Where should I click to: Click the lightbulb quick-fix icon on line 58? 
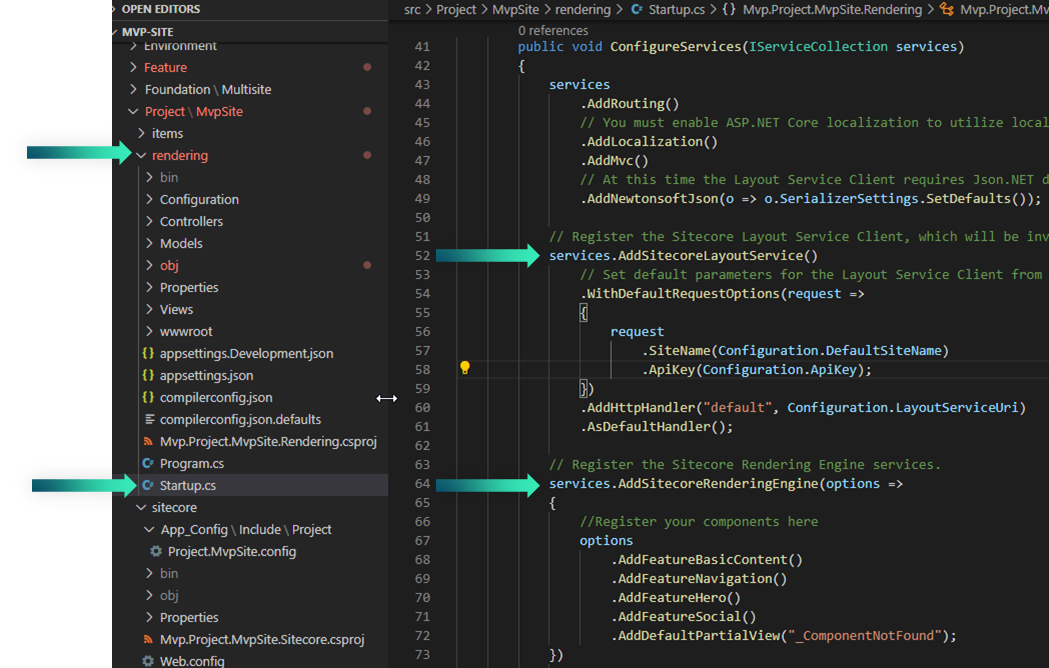tap(465, 368)
